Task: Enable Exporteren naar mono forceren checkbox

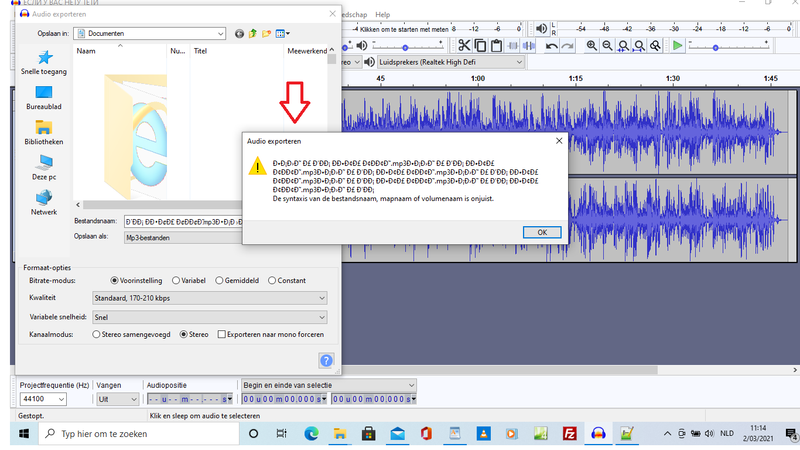Action: click(x=223, y=334)
